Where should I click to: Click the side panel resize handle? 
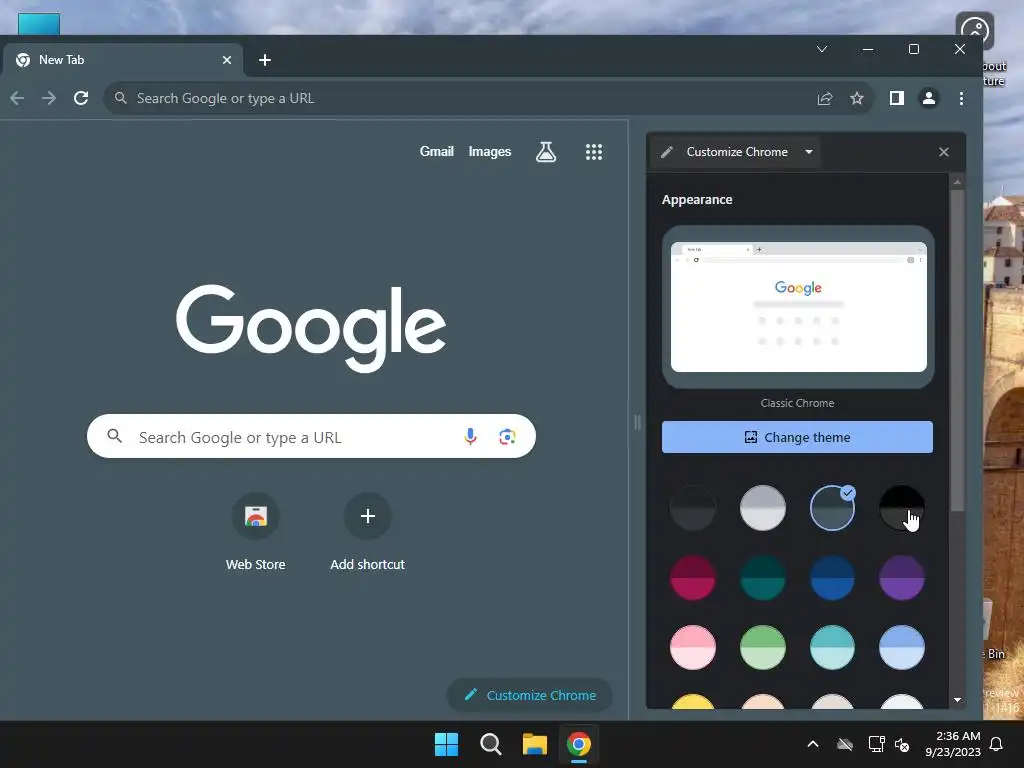(637, 423)
